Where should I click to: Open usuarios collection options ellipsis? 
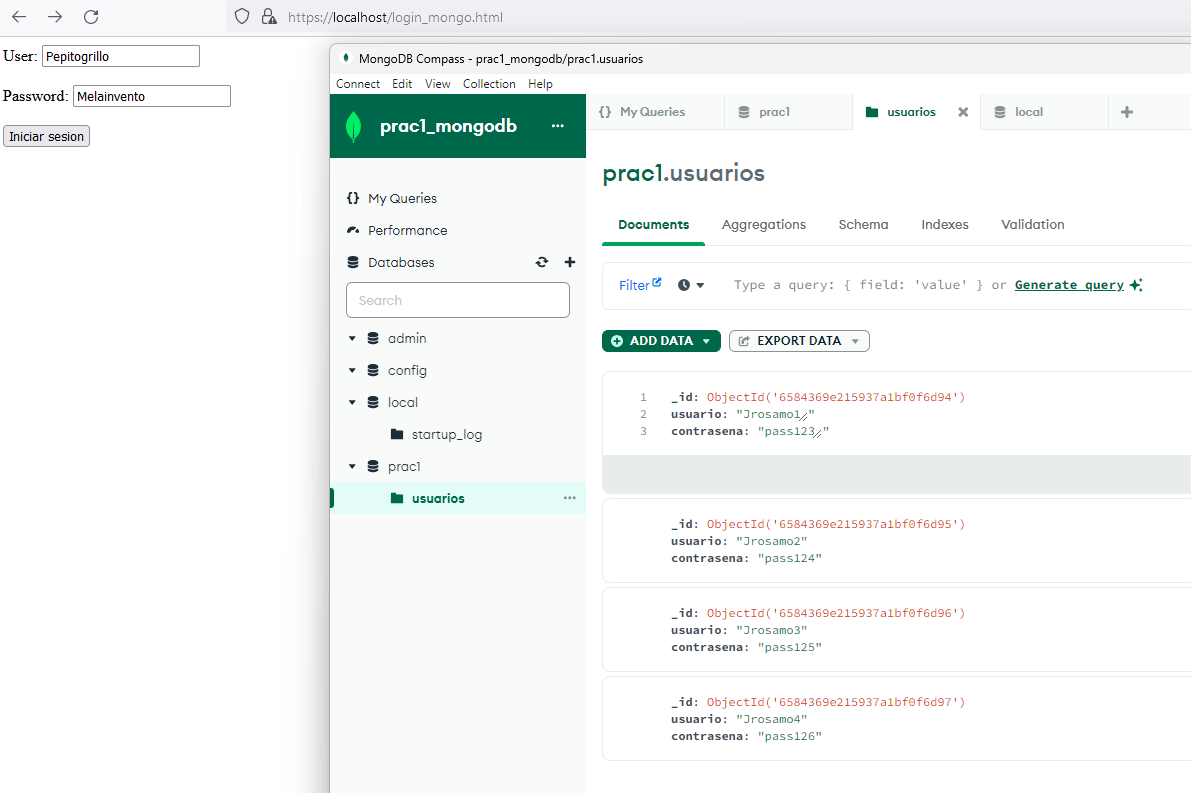tap(570, 498)
